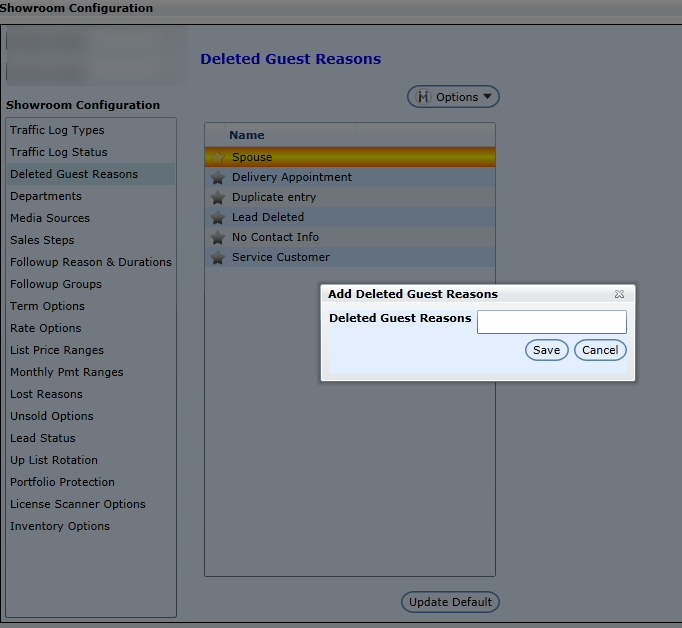The height and width of the screenshot is (628, 682).
Task: Close the Add Deleted Guest Reasons dialog
Action: pos(619,294)
